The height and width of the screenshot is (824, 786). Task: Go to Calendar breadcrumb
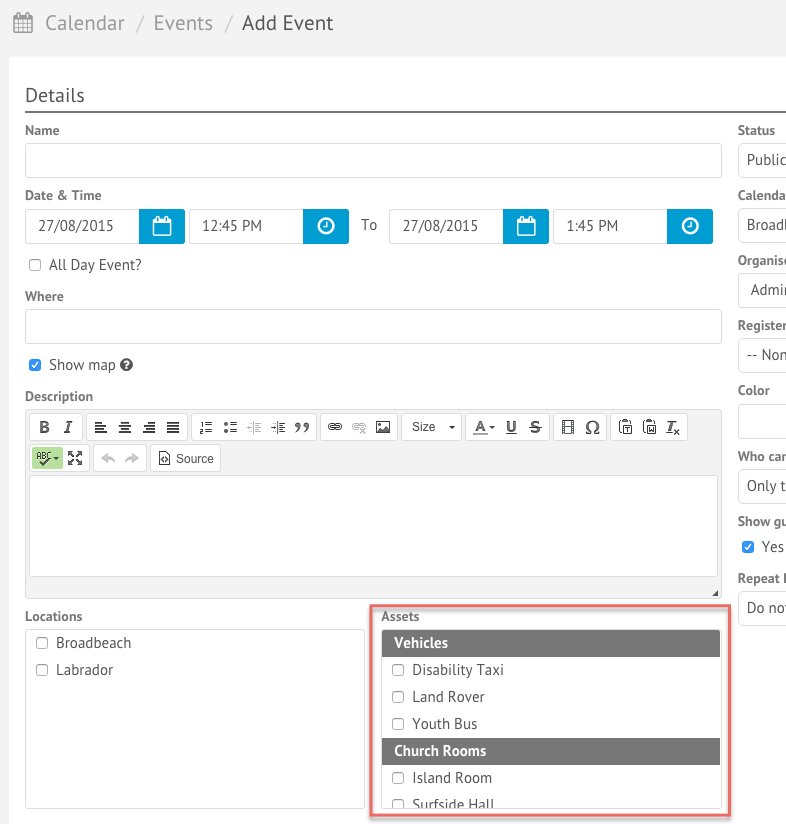click(x=84, y=23)
